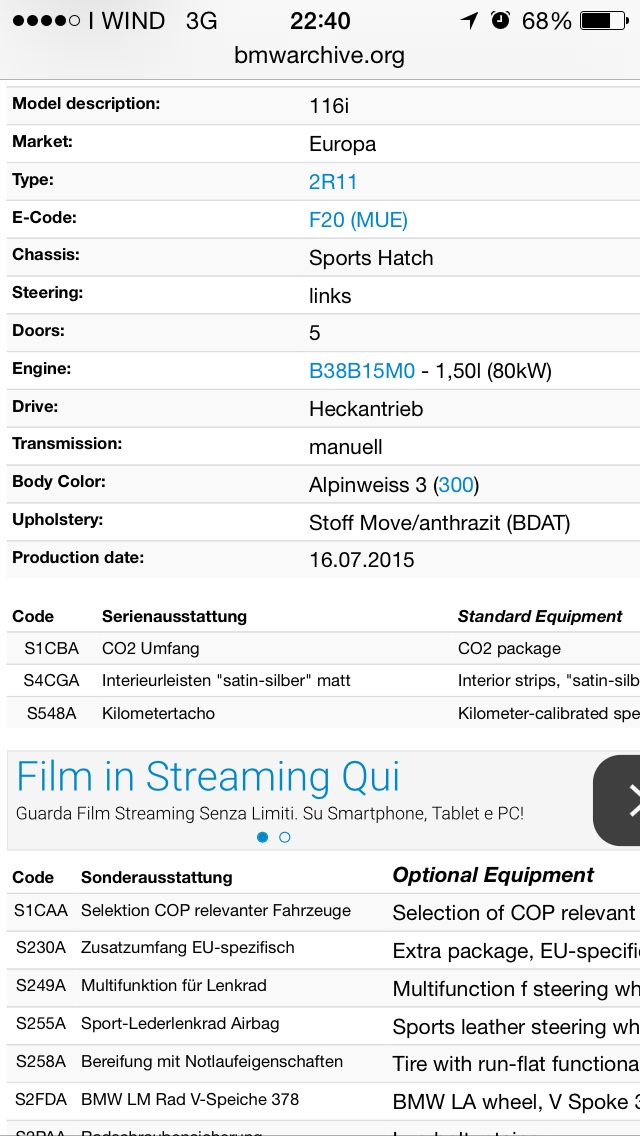Select the 116i model description value

point(330,106)
